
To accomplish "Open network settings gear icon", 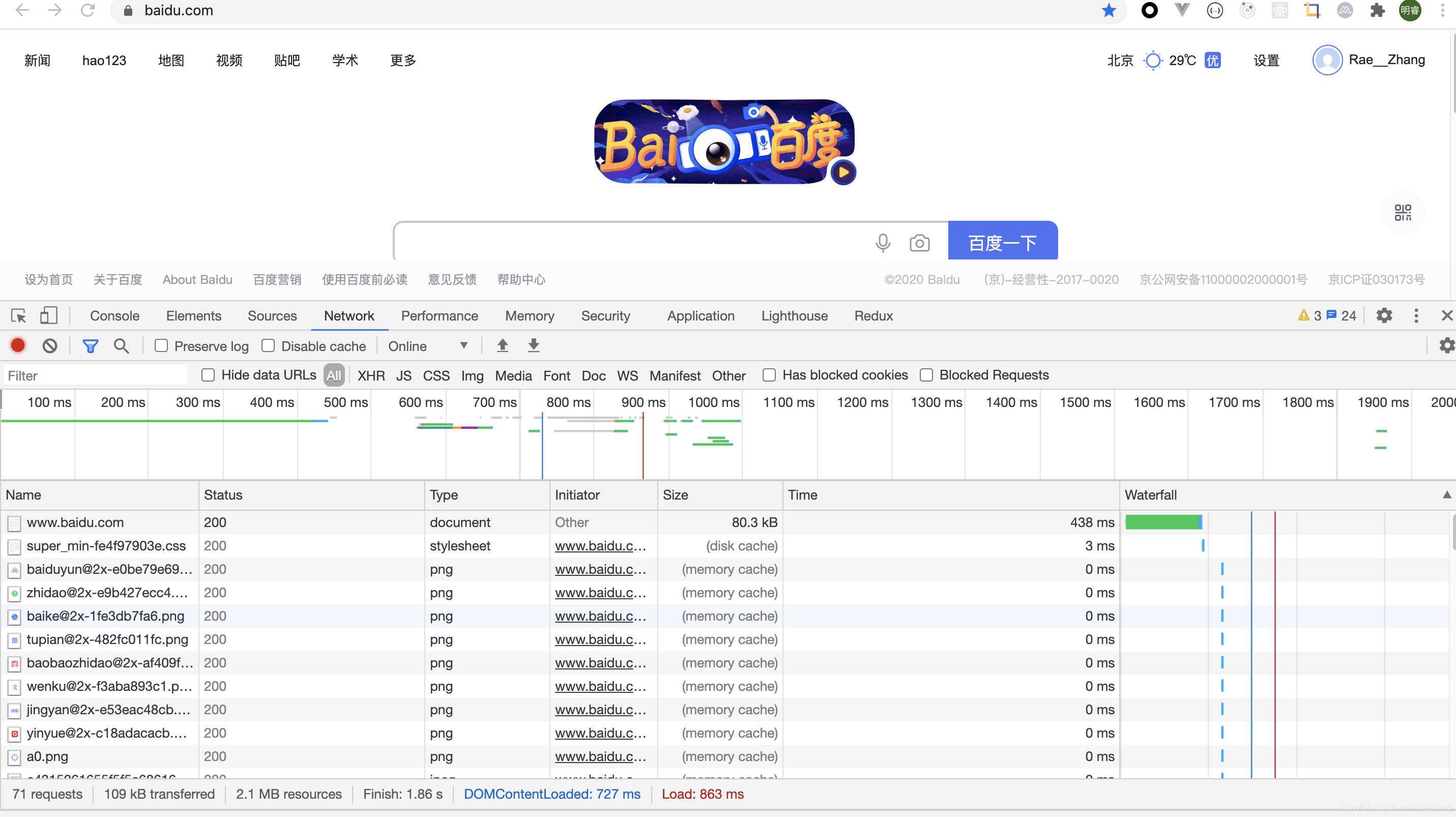I will [1447, 345].
